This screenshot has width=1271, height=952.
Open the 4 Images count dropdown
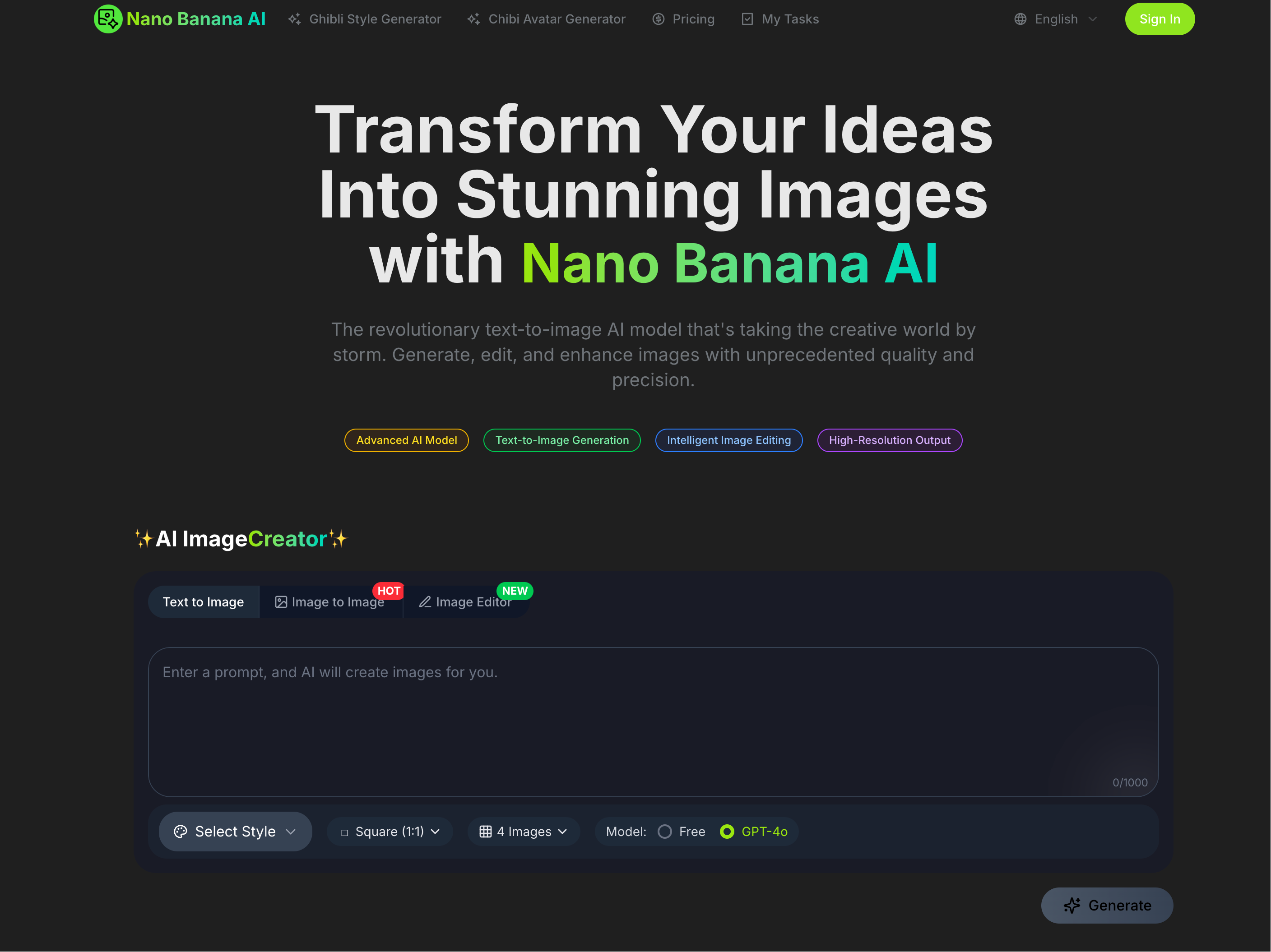coord(524,832)
